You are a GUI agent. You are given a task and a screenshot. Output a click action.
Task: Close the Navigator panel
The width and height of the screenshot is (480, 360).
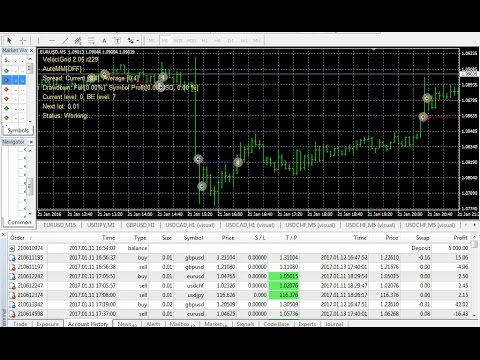[x=31, y=142]
